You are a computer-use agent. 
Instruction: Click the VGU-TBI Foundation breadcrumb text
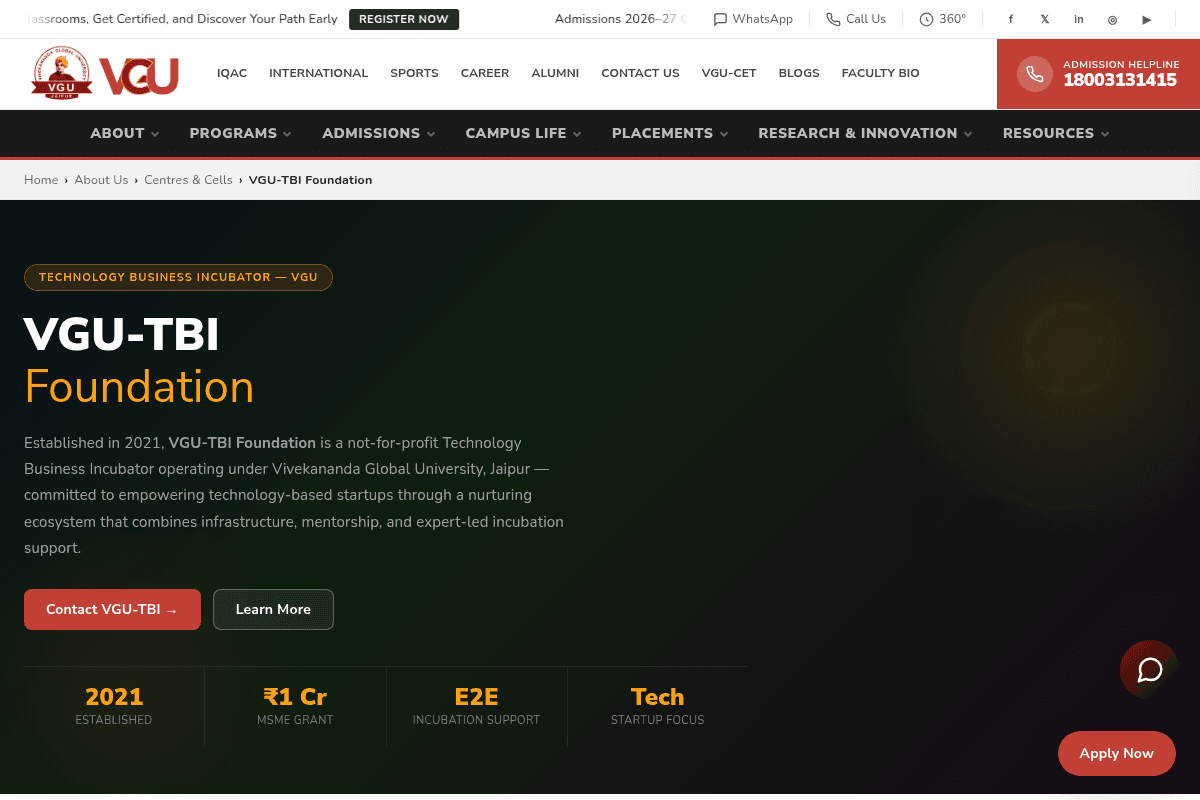point(310,180)
